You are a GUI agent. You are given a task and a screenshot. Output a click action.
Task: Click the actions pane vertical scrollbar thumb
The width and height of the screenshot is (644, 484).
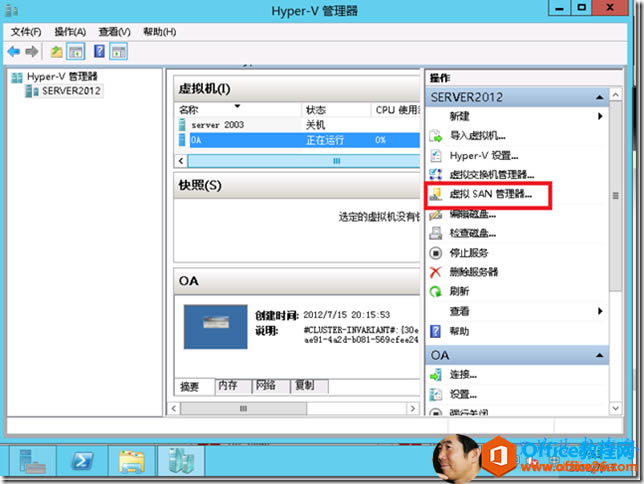tap(615, 196)
